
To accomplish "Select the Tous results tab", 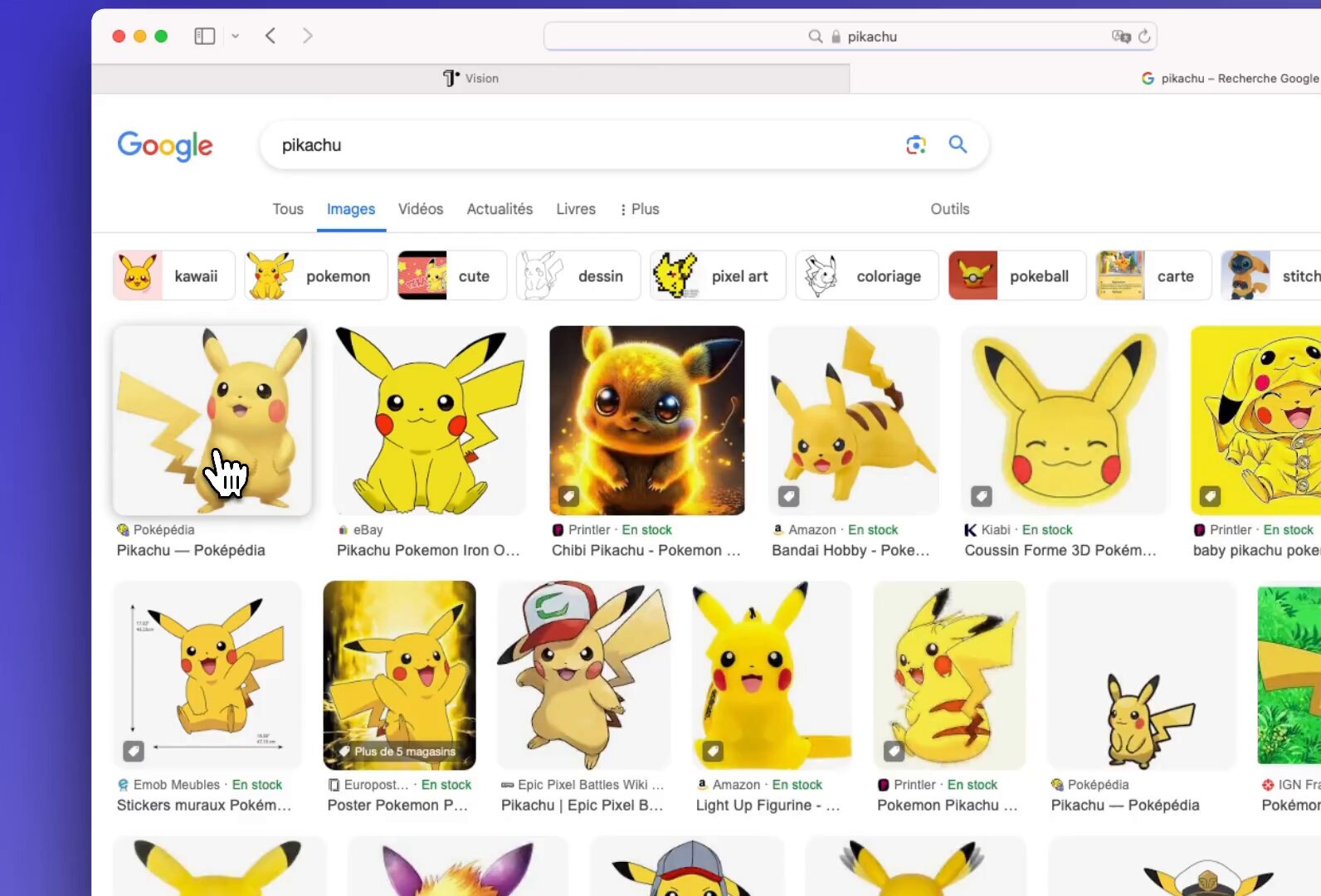I will 288,209.
